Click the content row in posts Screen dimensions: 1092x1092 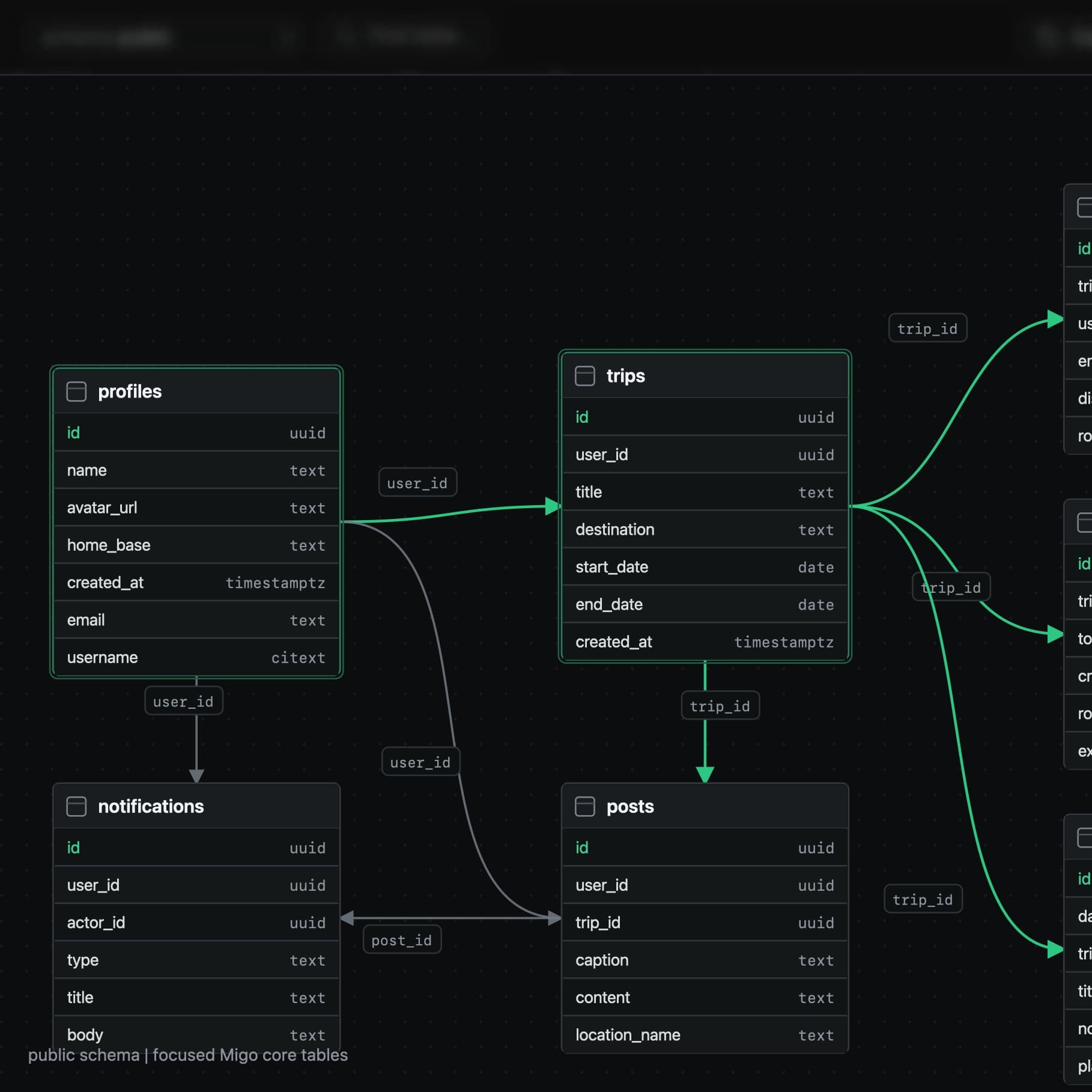705,997
